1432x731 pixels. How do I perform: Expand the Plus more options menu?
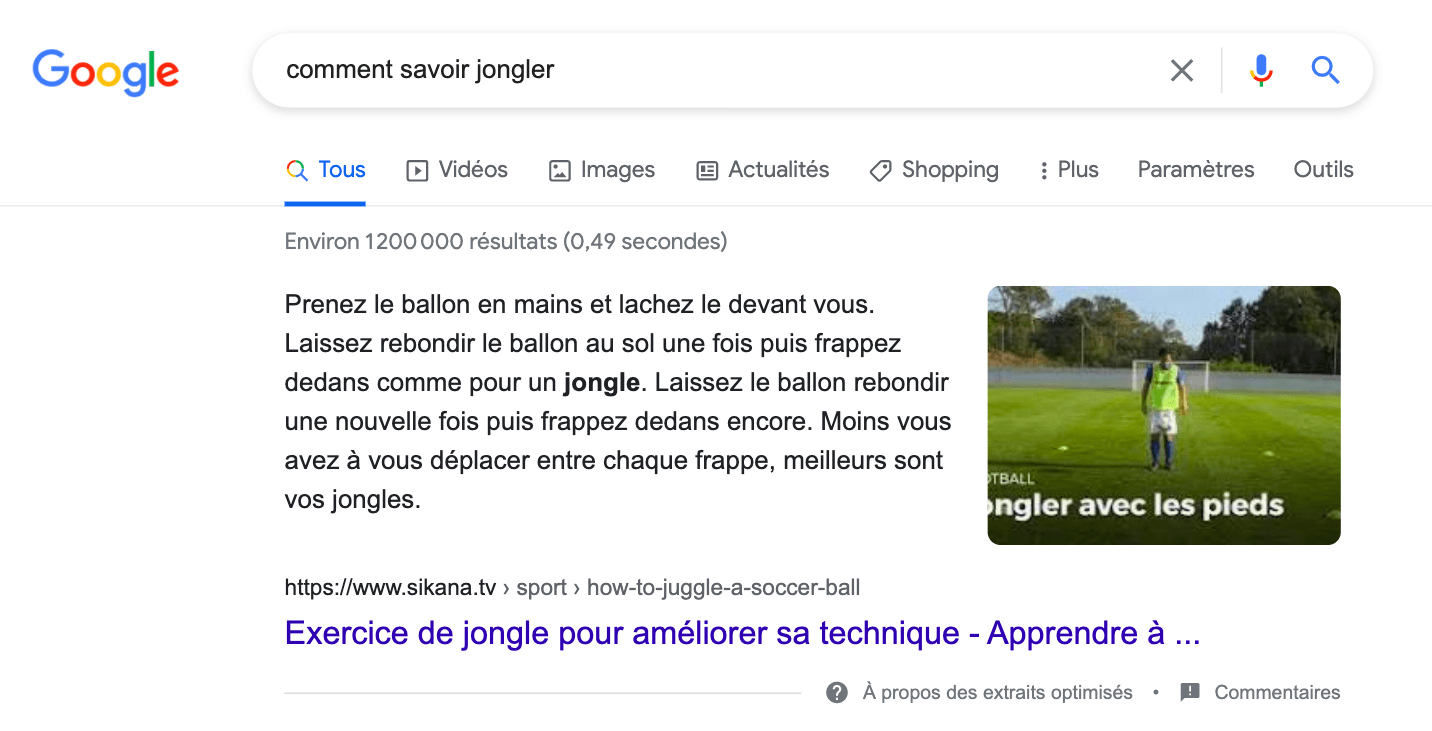tap(1068, 170)
